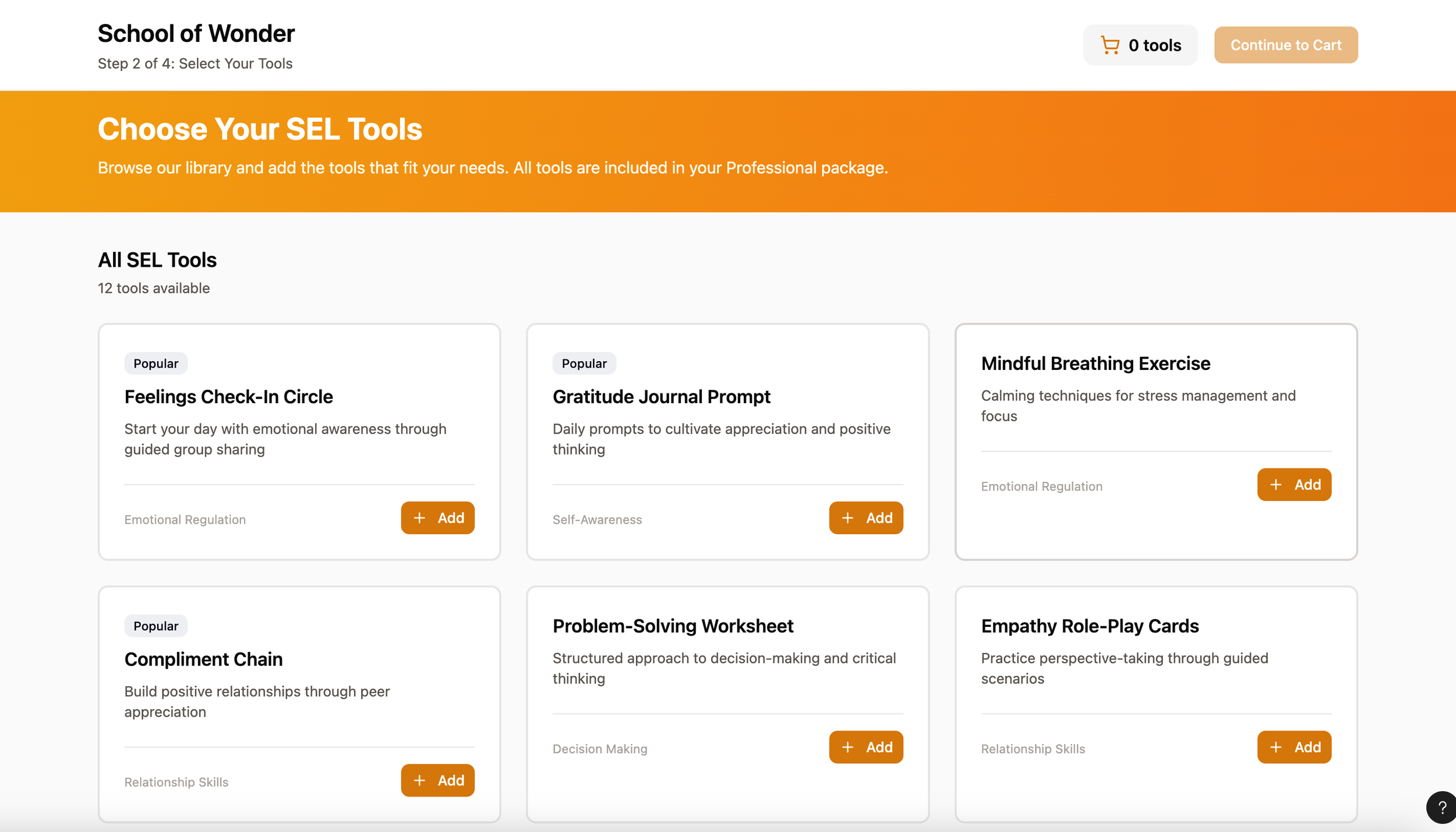Select the Empathy Role-Play Cards title
This screenshot has width=1456, height=832.
(x=1089, y=626)
